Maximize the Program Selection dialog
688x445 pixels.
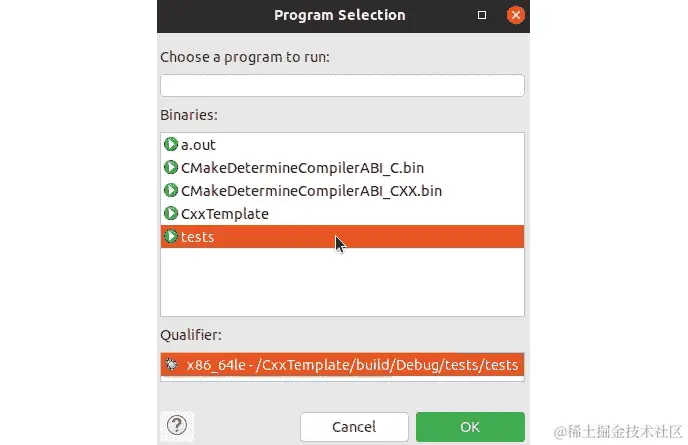(482, 15)
